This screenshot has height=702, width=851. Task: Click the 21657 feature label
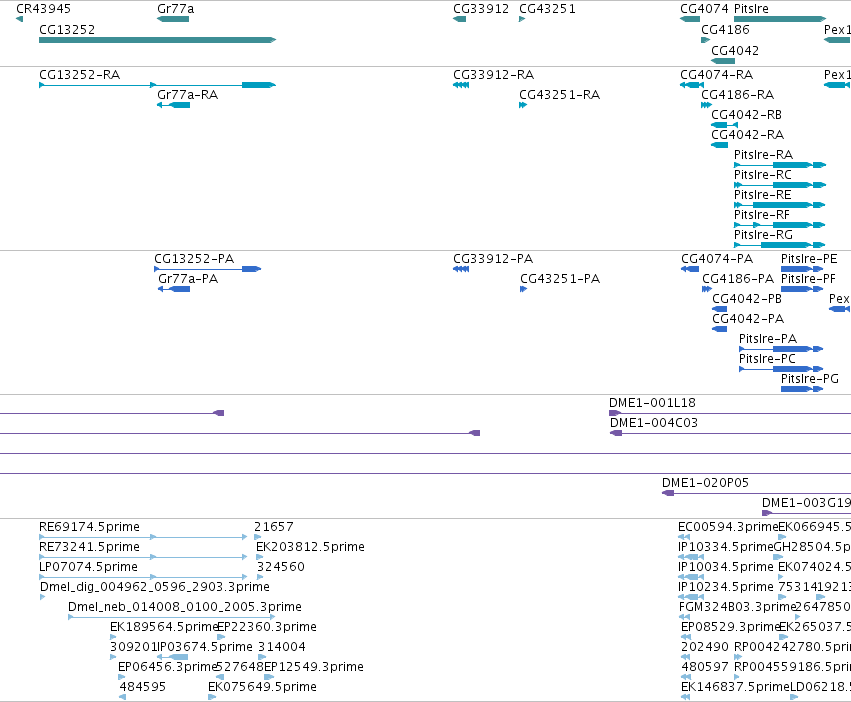(274, 527)
